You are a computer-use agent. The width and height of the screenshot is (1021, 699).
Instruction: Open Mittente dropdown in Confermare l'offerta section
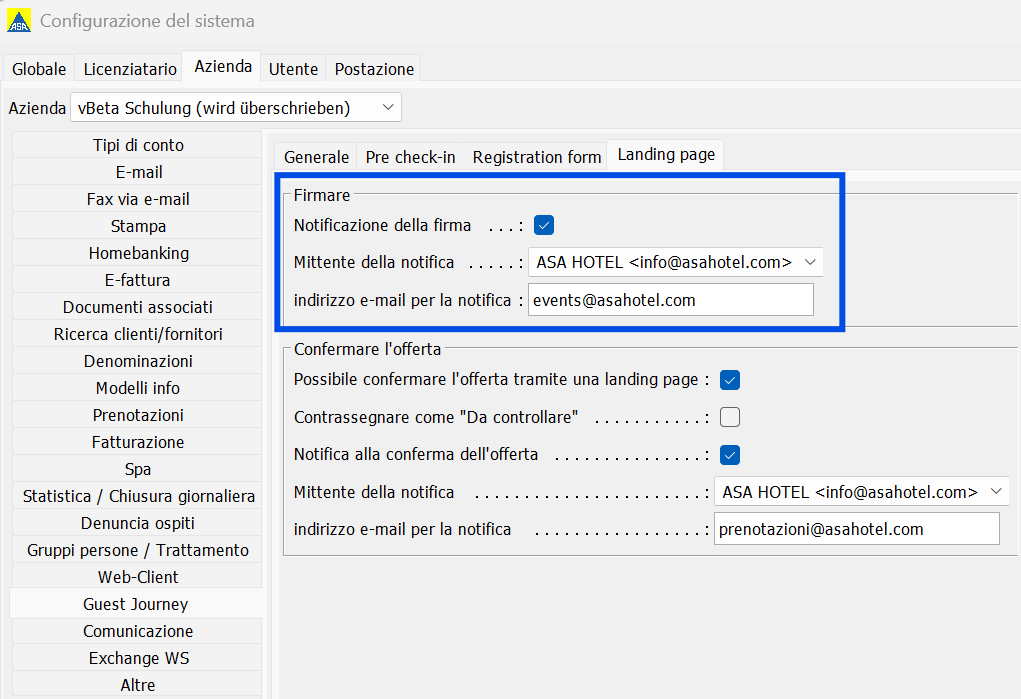point(862,492)
